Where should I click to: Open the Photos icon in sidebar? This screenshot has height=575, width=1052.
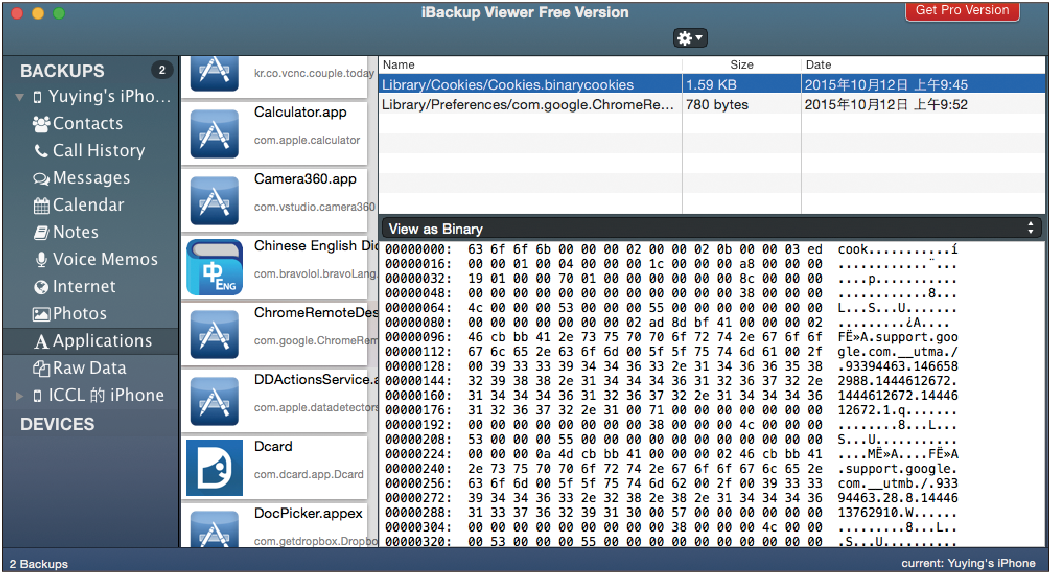click(x=42, y=314)
